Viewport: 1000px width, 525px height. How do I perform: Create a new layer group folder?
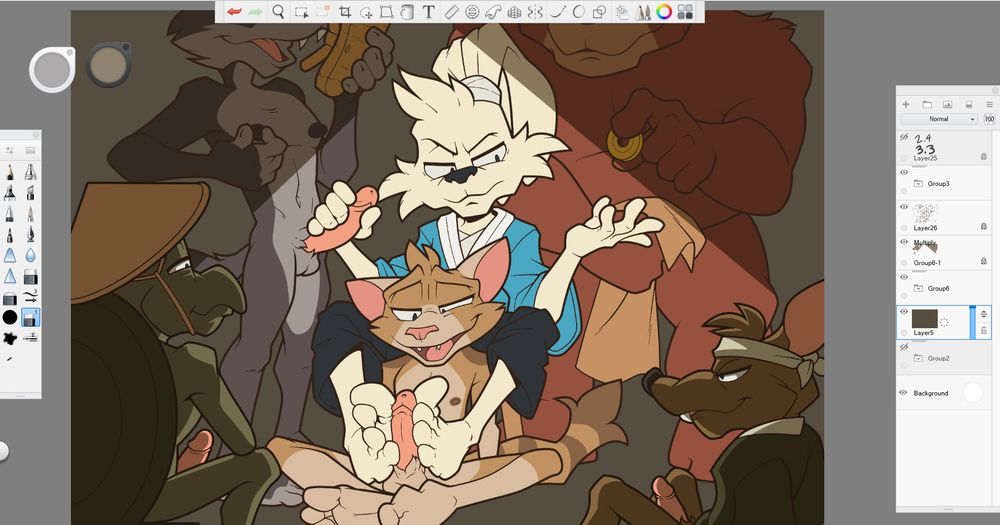pos(927,104)
